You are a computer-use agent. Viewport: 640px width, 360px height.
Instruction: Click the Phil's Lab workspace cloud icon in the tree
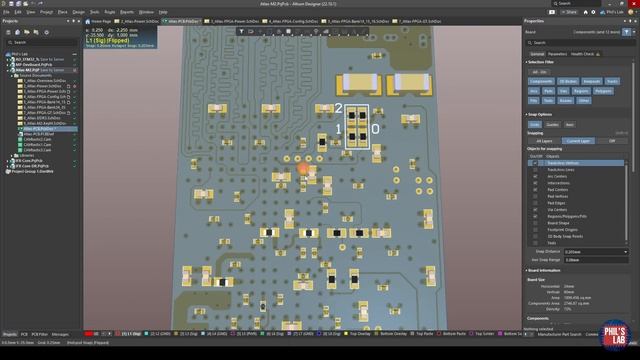tap(8, 54)
